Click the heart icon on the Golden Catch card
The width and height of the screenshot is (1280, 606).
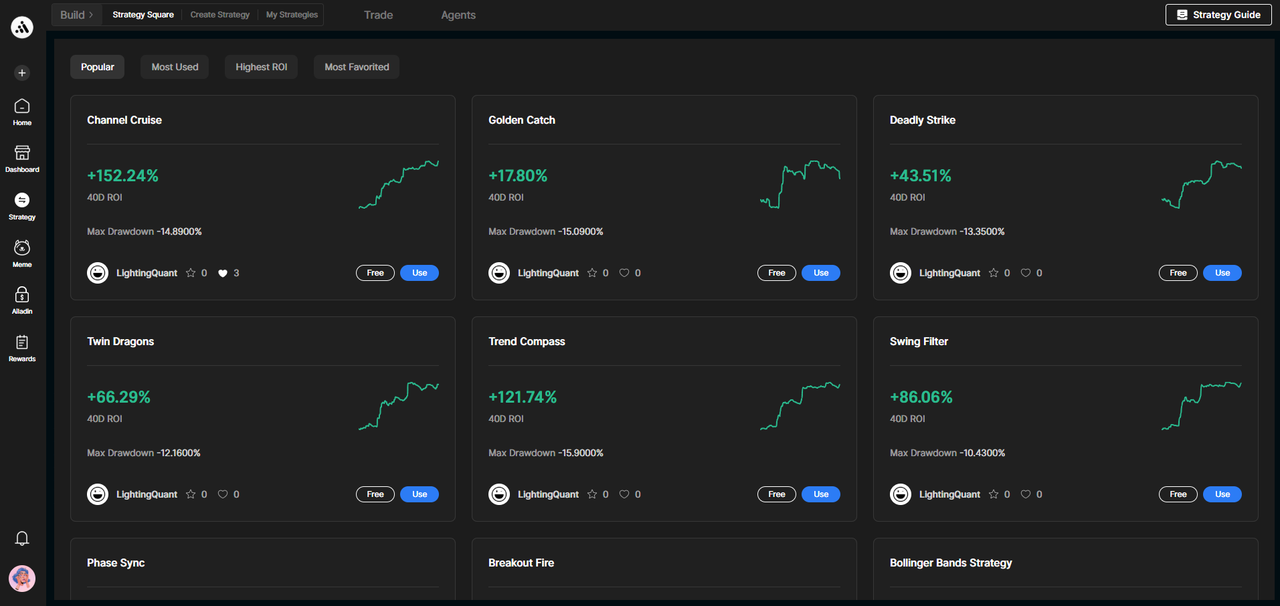coord(624,273)
